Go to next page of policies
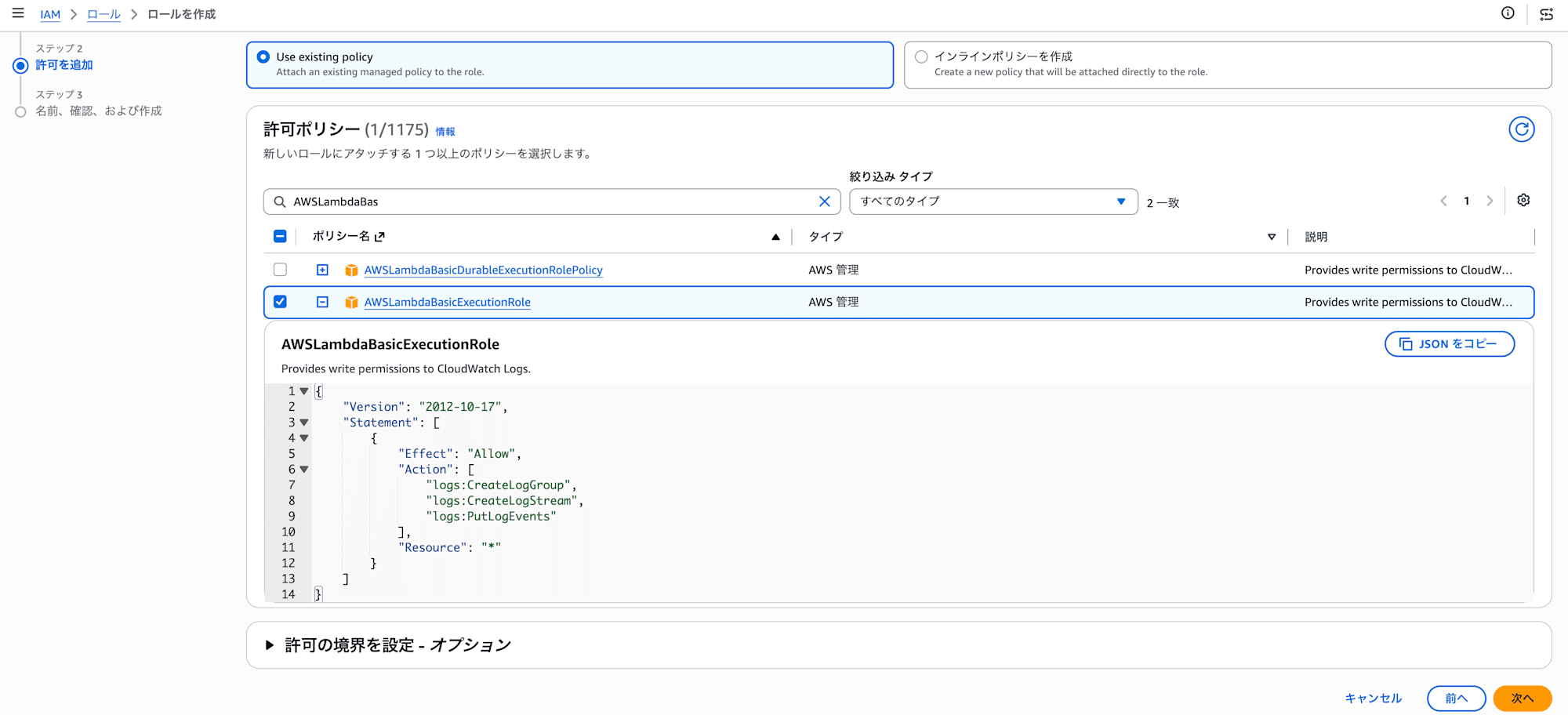 pyautogui.click(x=1490, y=201)
